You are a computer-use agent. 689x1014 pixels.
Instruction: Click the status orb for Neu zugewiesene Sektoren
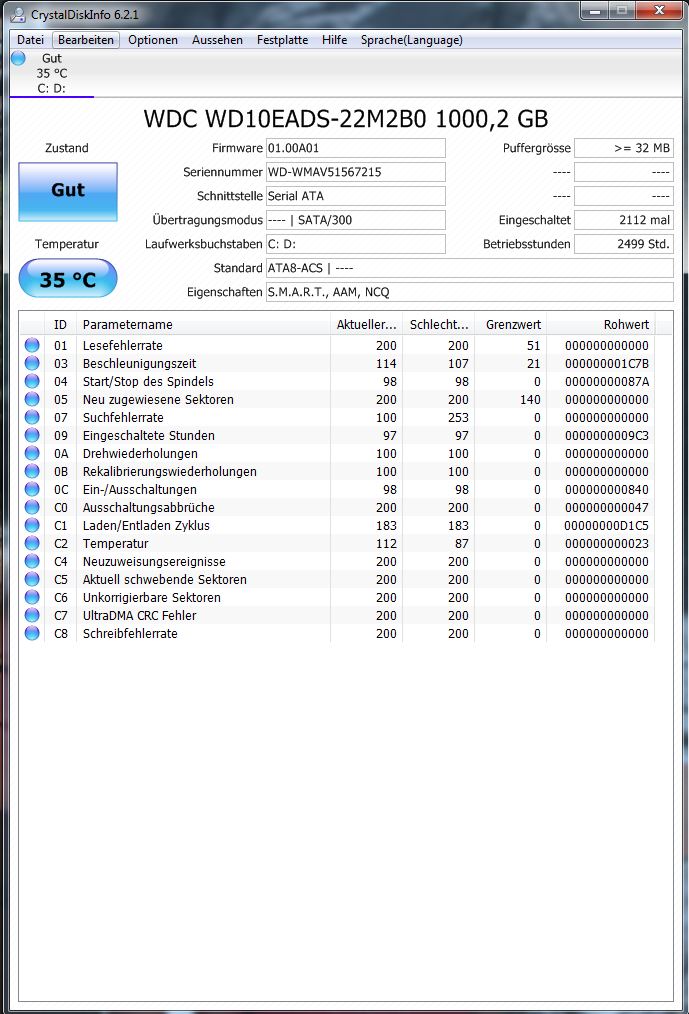(32, 400)
